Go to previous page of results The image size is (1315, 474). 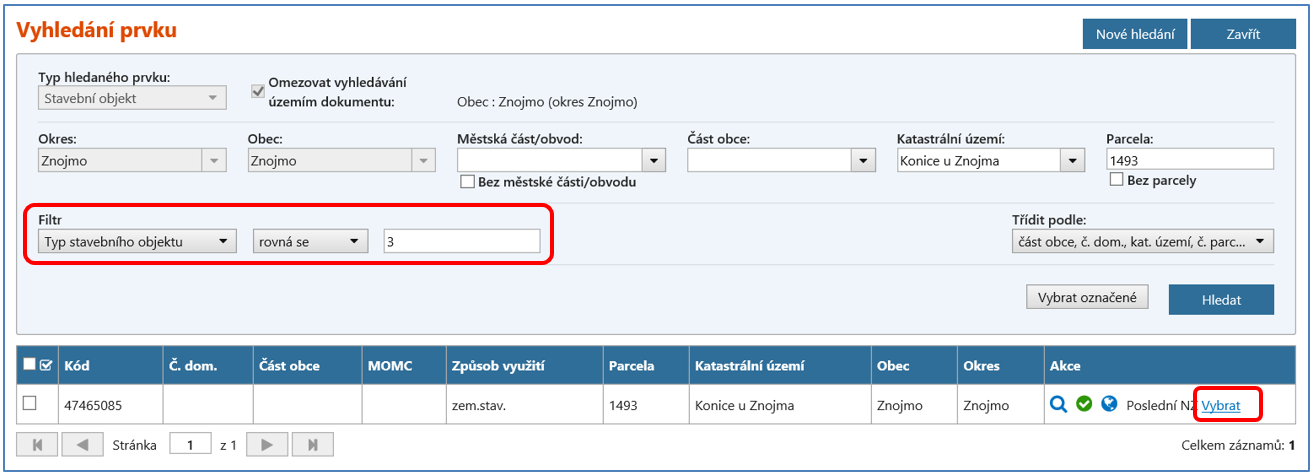(x=83, y=444)
